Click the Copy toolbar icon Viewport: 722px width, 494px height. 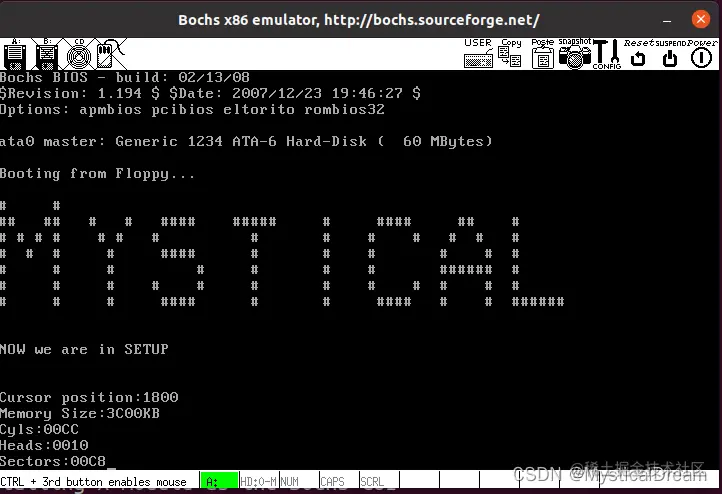tap(510, 53)
